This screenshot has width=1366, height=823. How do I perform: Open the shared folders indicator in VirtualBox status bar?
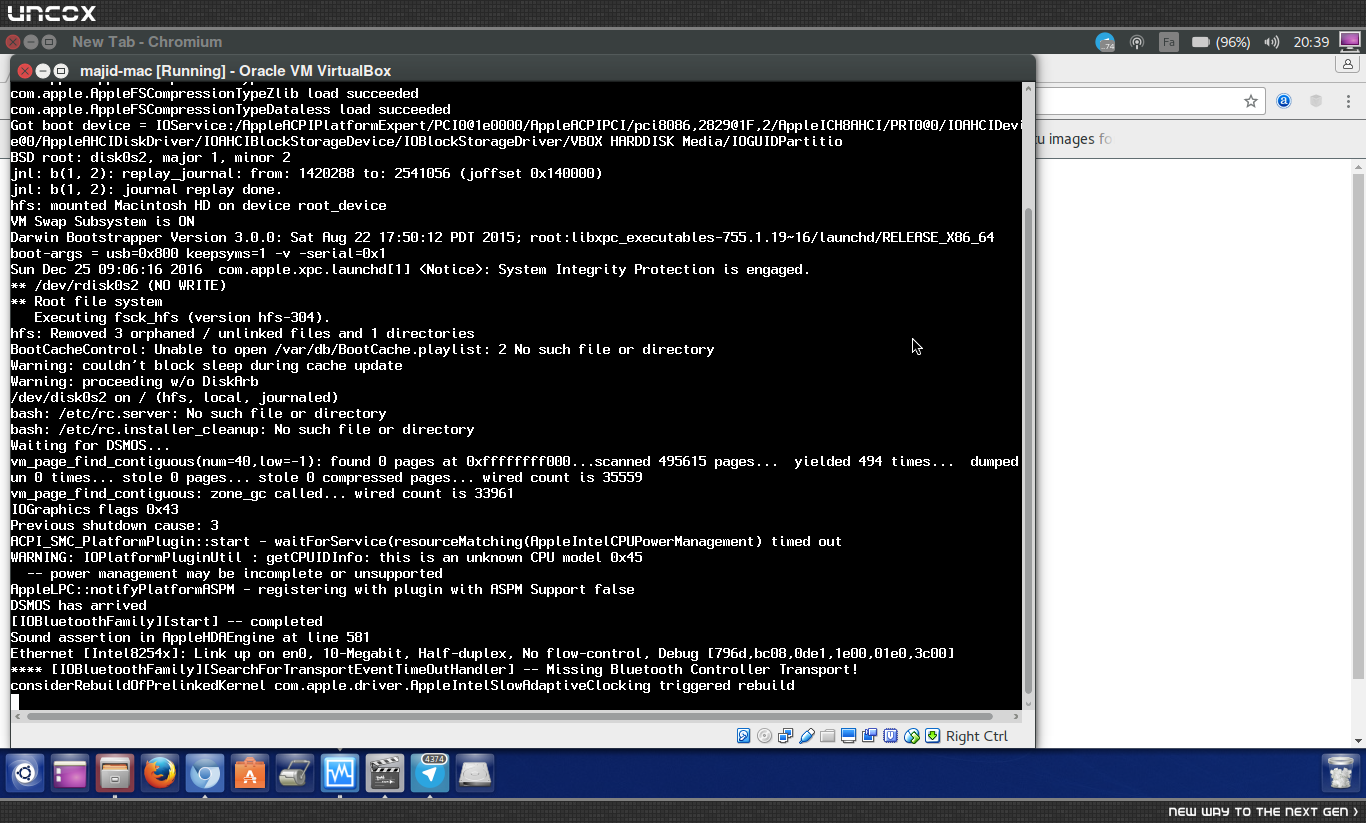click(828, 736)
